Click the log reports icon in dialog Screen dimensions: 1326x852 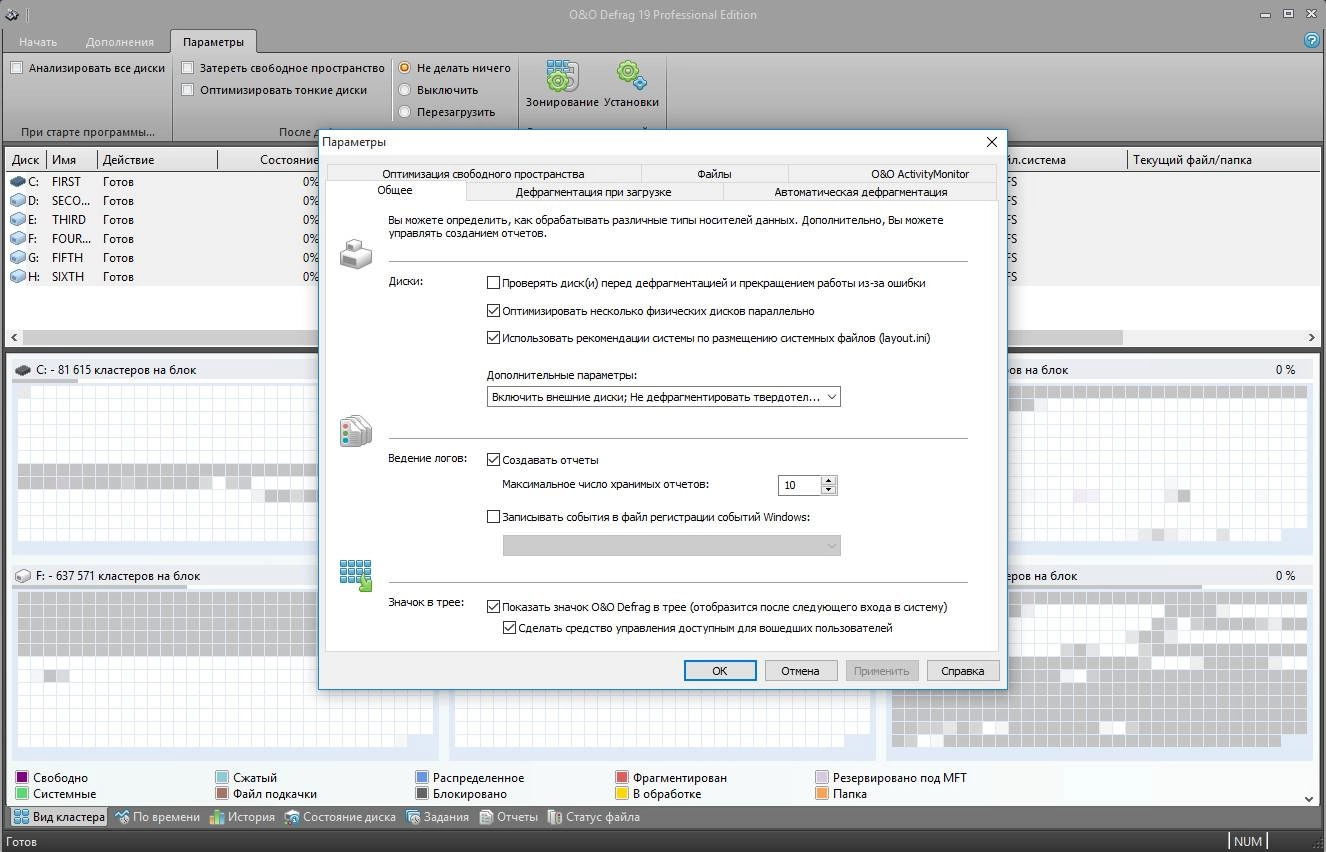click(355, 431)
